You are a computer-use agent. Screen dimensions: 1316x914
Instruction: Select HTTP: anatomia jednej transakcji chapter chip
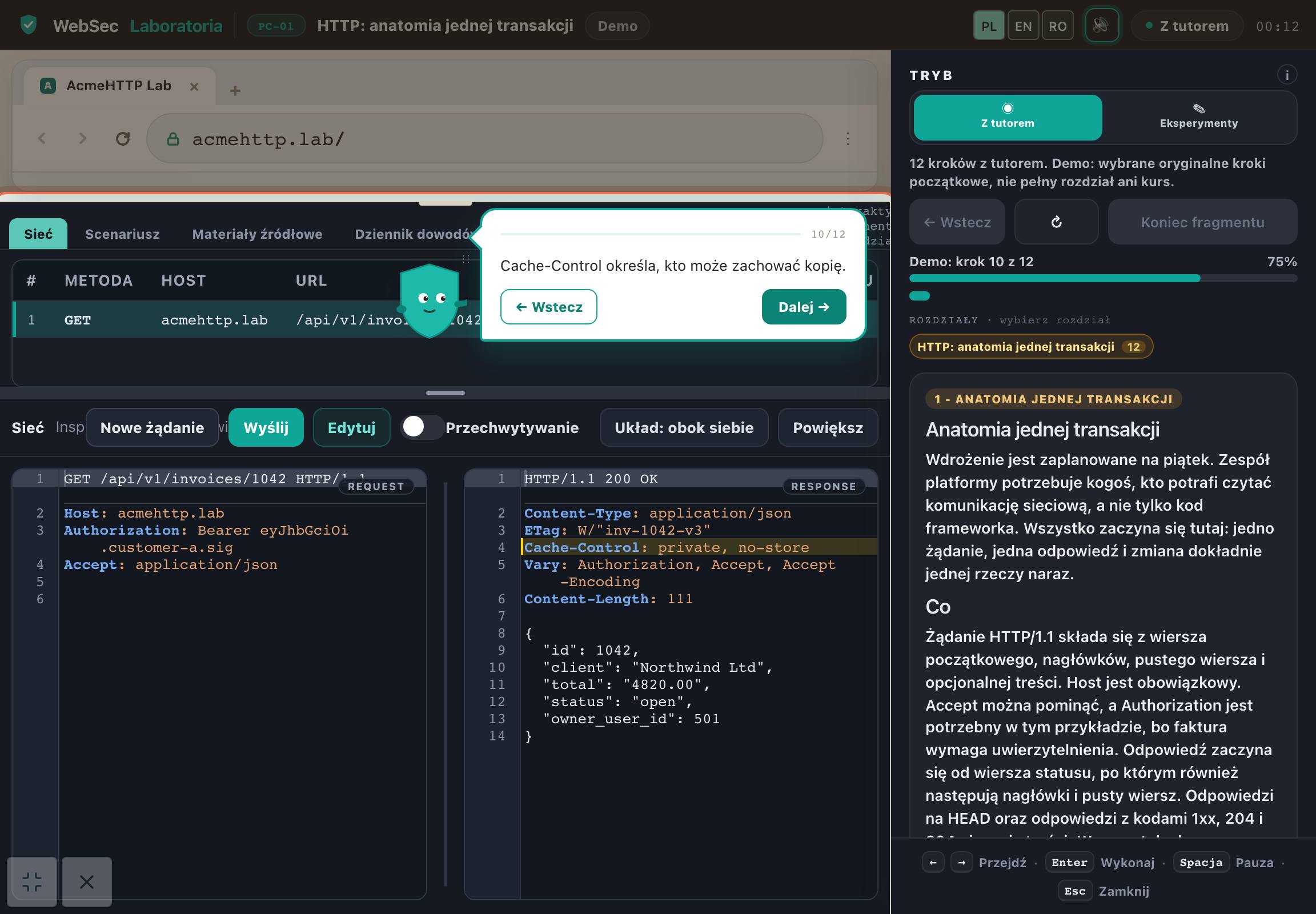tap(1030, 347)
